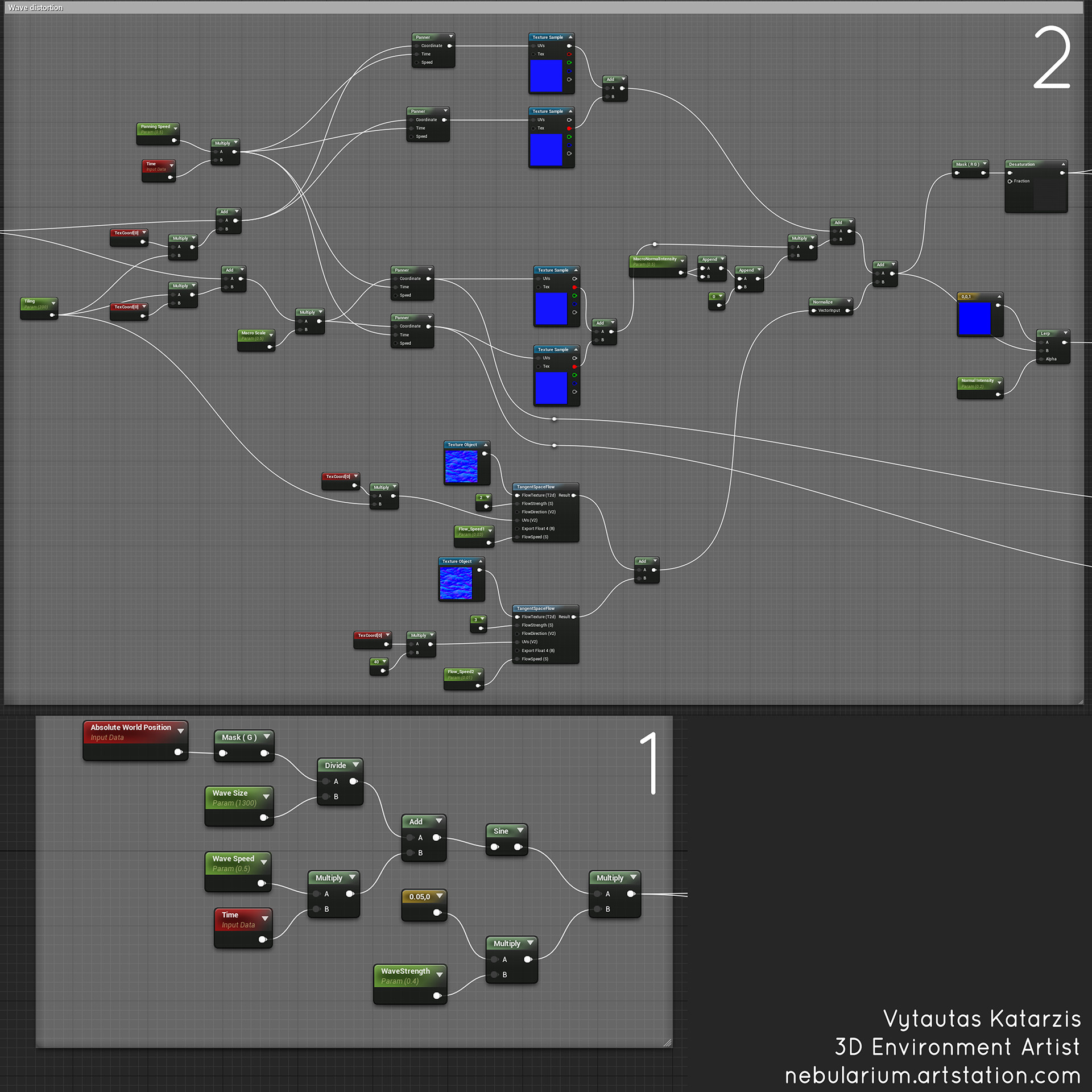Screen dimensions: 1092x1092
Task: Click the Panning Speed output pin
Action: 174,140
